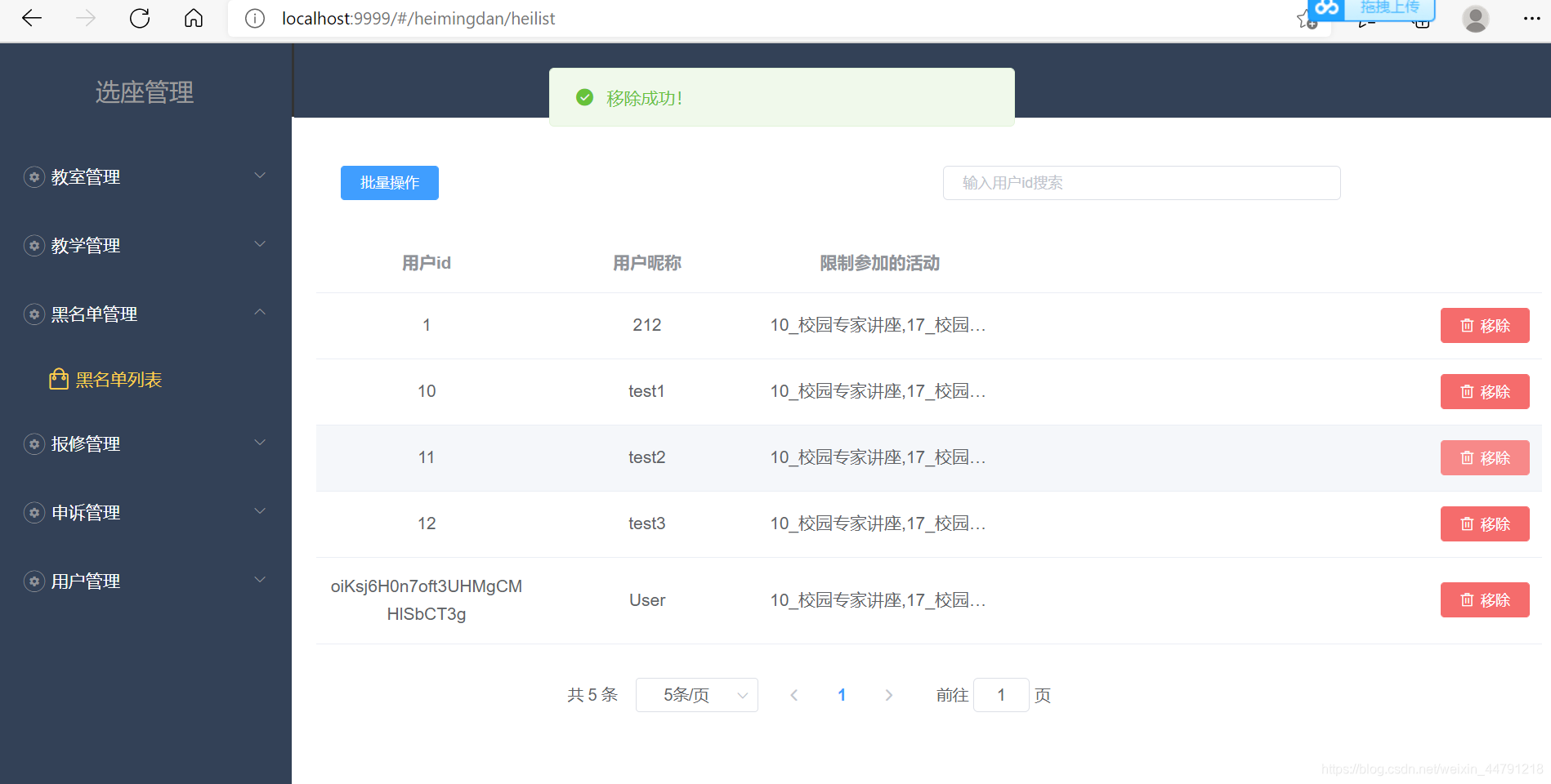Click the 移除成功! notification message

pos(645,98)
